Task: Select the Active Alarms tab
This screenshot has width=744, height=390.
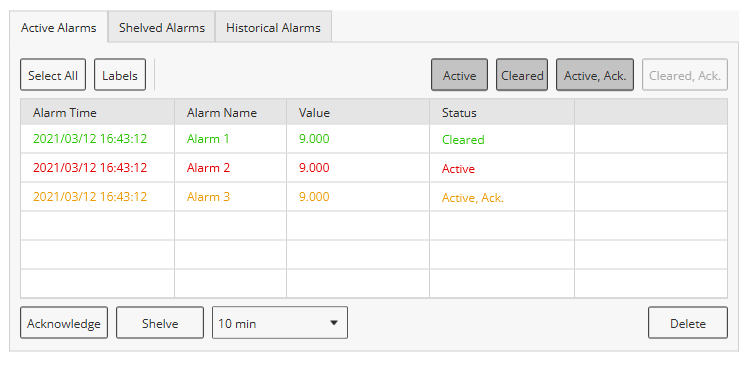Action: (58, 28)
